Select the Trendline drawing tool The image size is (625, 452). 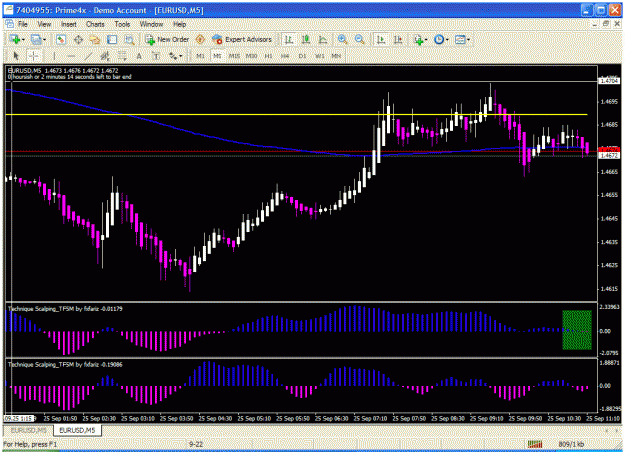pyautogui.click(x=88, y=56)
